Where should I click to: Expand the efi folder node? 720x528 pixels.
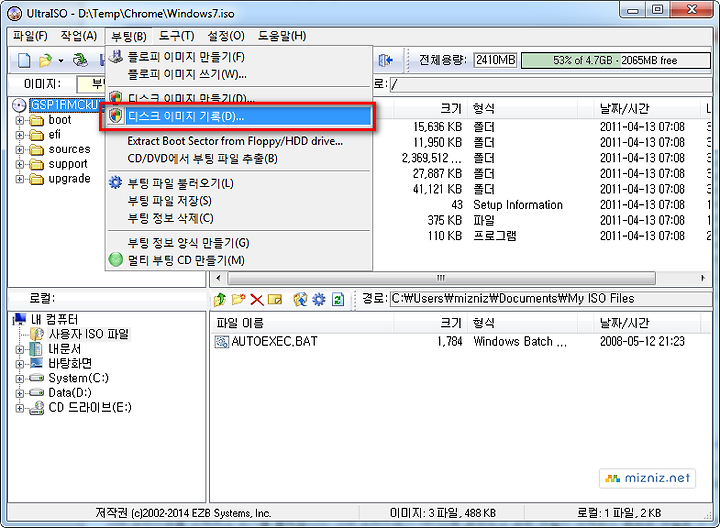tap(20, 135)
